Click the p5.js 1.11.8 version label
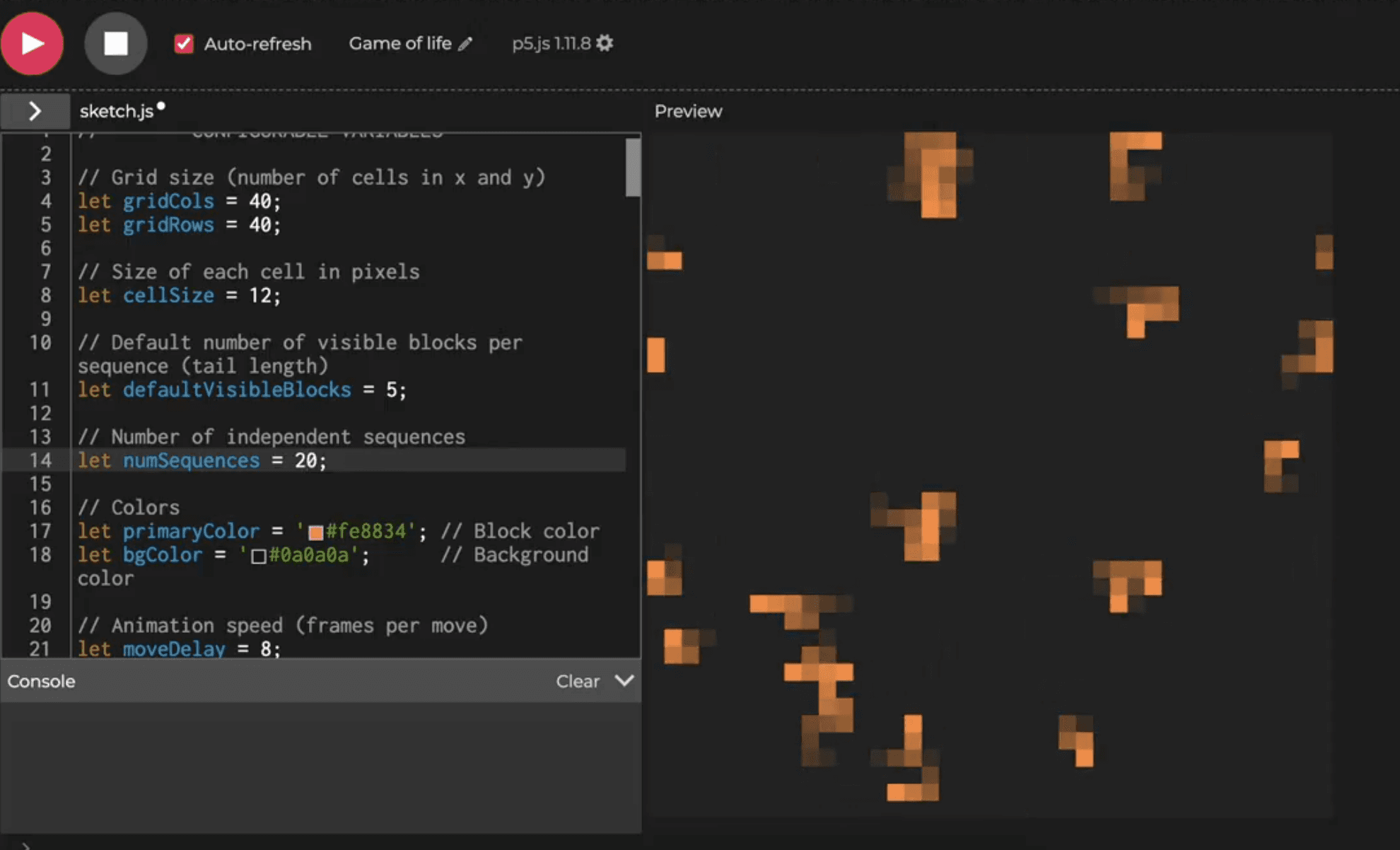Screen dimensions: 1400x850 (551, 44)
